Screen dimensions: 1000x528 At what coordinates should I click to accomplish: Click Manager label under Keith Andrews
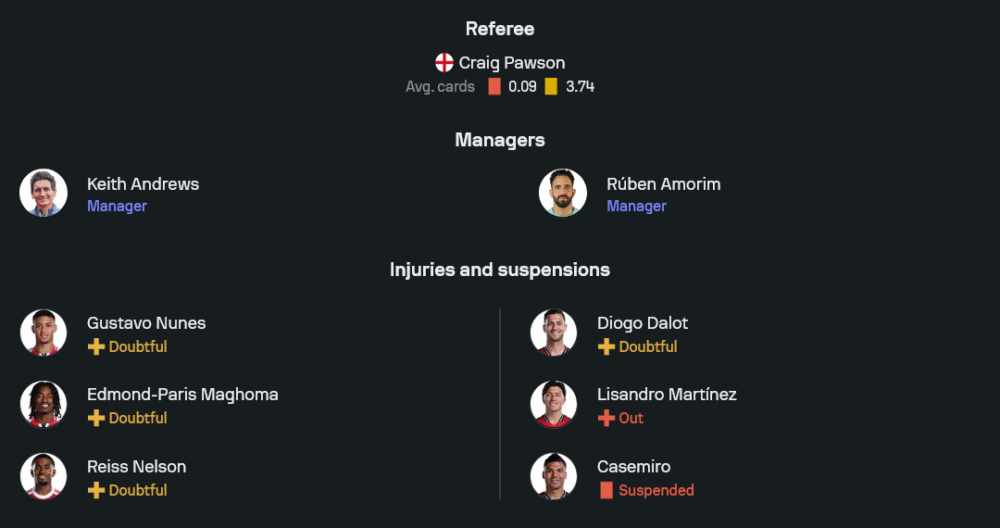[x=117, y=206]
